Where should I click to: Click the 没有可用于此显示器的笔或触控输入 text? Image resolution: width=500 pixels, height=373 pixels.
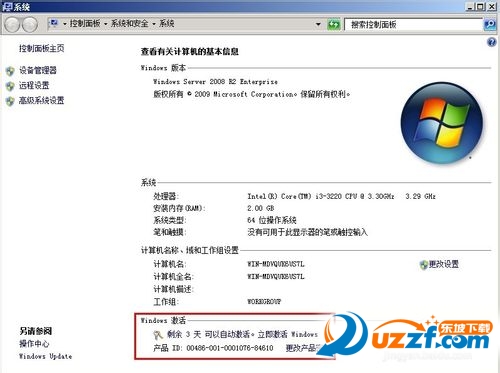(307, 232)
